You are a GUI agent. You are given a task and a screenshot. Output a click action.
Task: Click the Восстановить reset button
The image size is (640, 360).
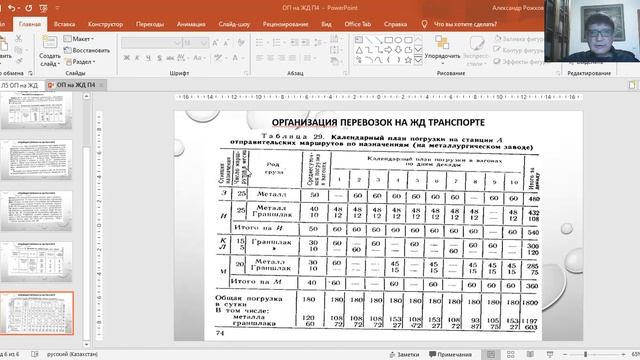click(87, 50)
